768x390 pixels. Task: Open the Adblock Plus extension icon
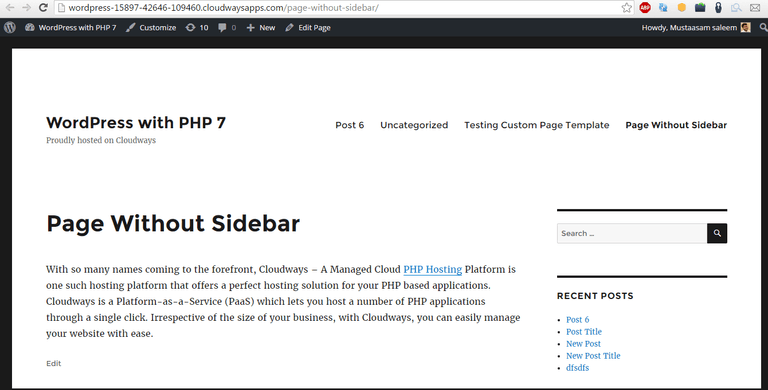point(645,7)
